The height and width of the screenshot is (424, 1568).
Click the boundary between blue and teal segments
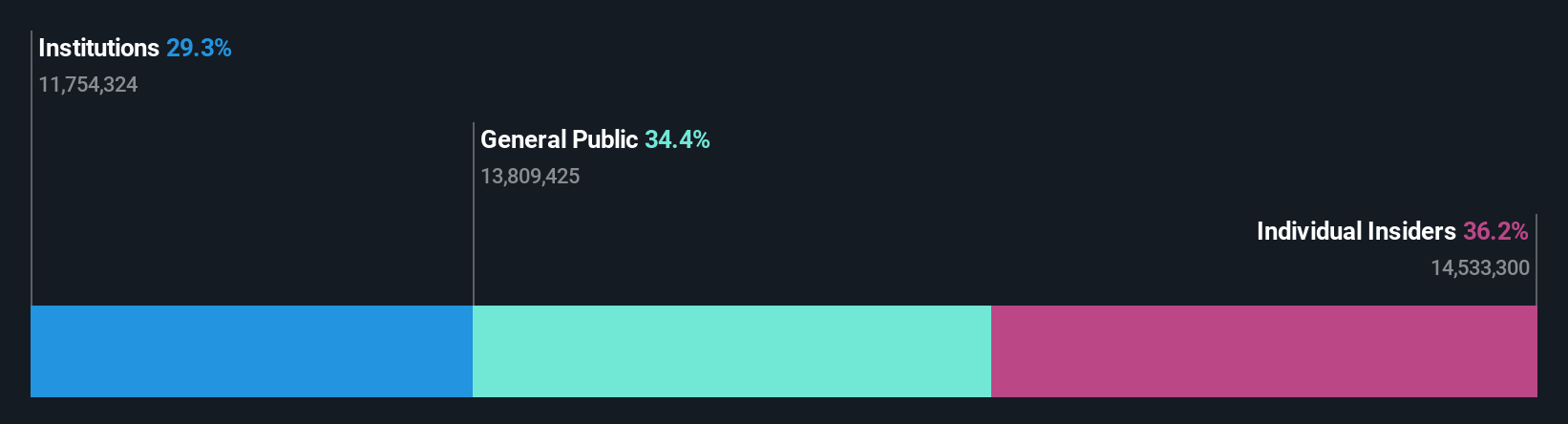tap(473, 351)
